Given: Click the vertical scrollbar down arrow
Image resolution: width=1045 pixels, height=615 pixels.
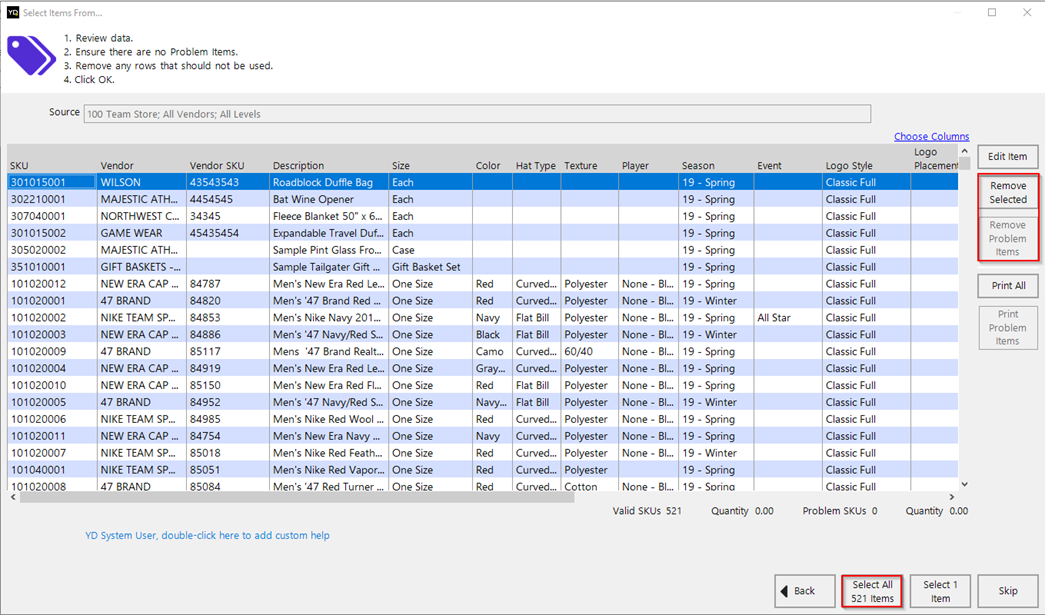Looking at the screenshot, I should [964, 484].
